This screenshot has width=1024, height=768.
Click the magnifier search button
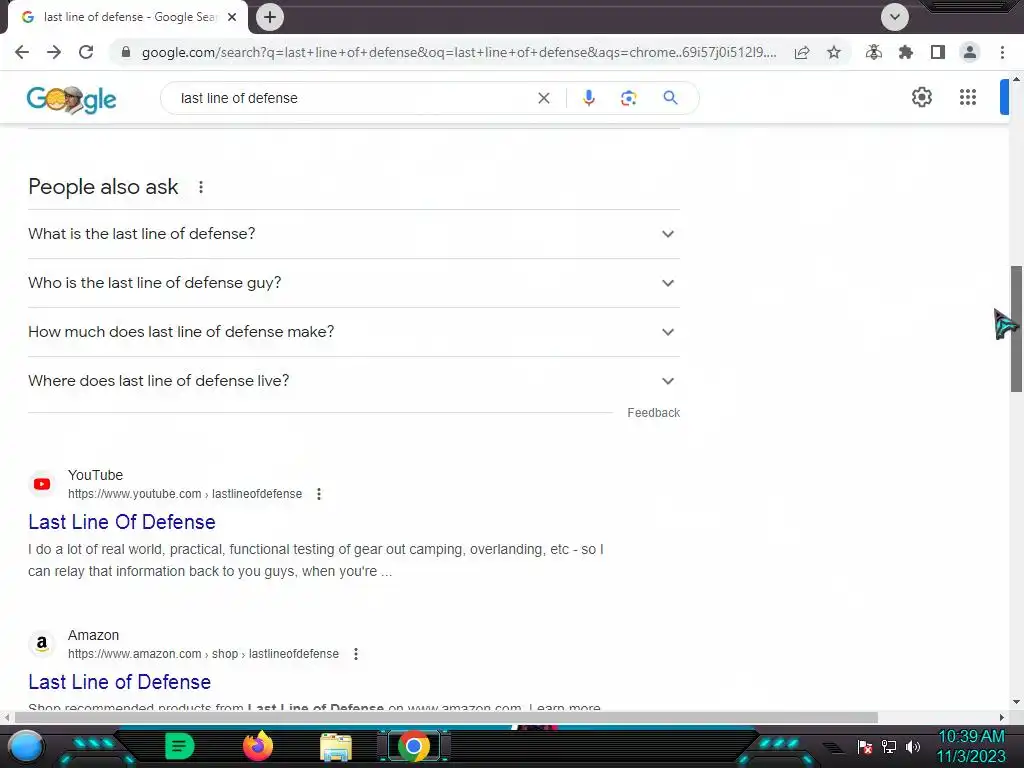[670, 98]
